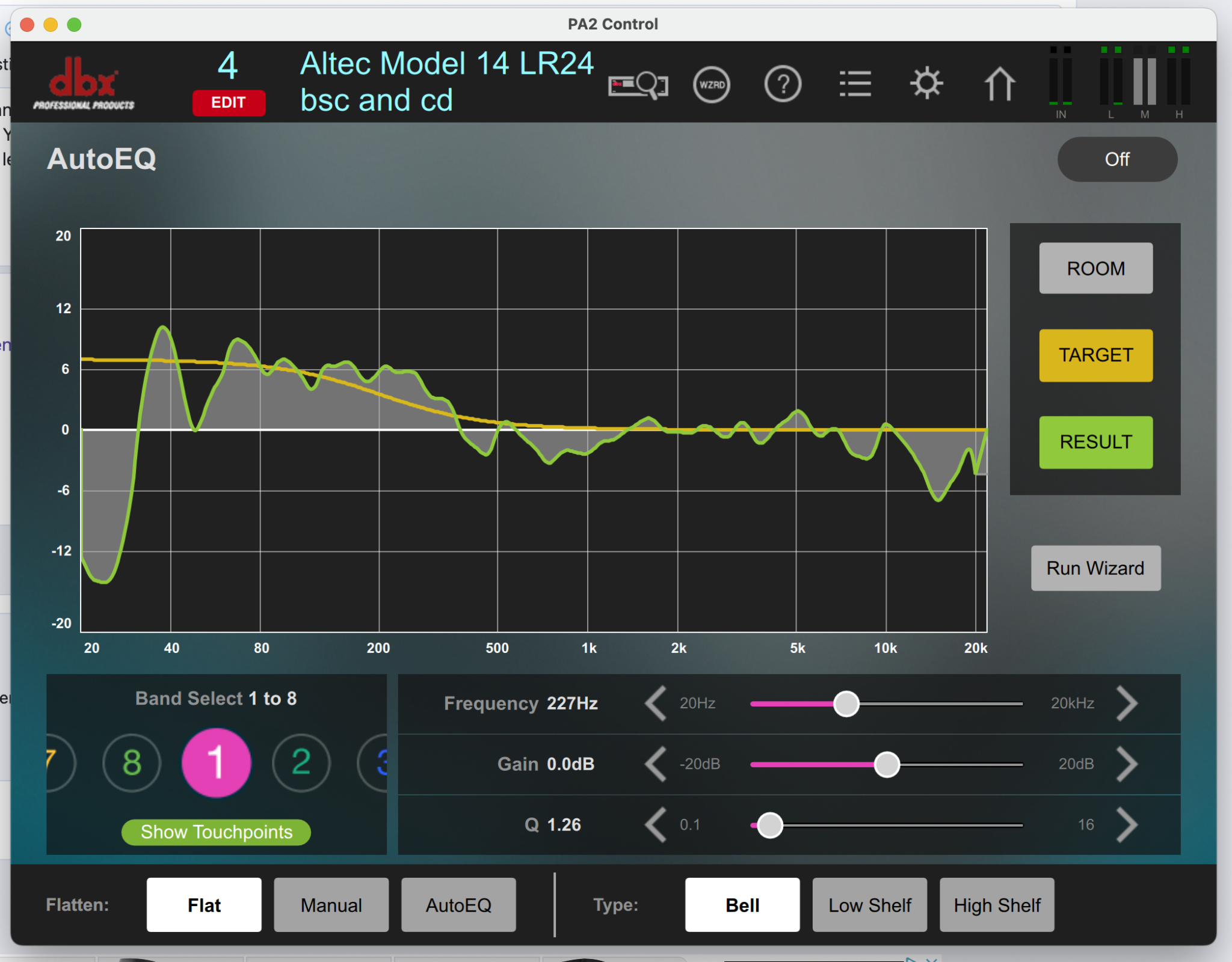
Task: Click the Gain 0.0dB value
Action: point(570,764)
